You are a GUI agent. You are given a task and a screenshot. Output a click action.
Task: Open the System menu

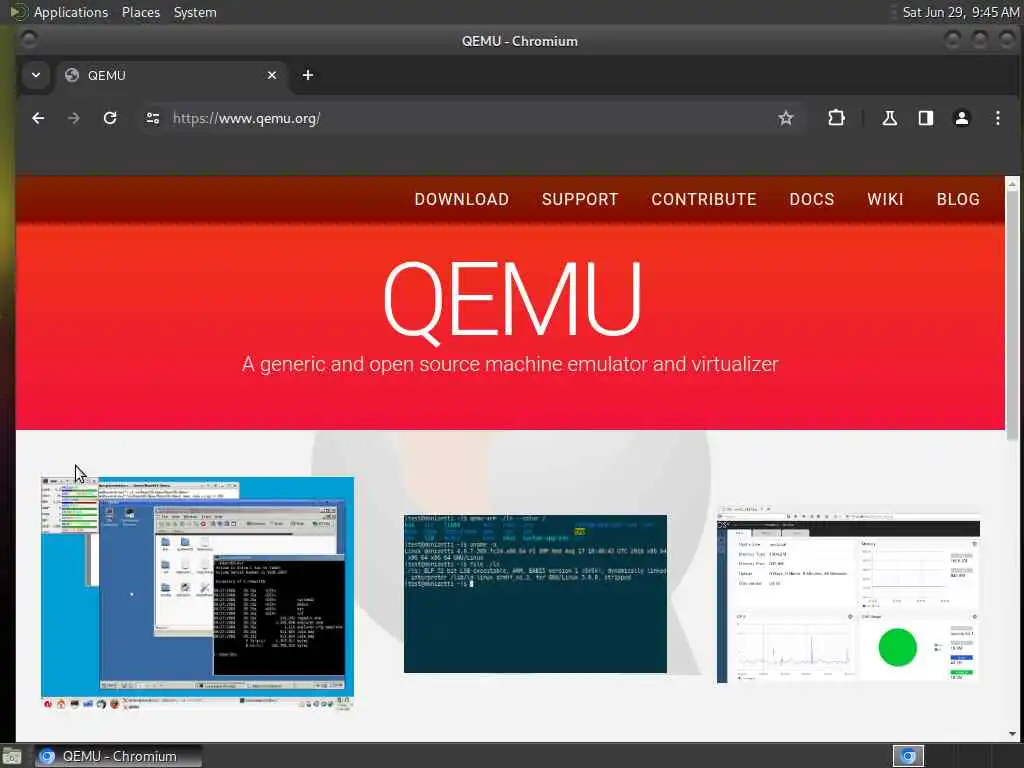195,12
